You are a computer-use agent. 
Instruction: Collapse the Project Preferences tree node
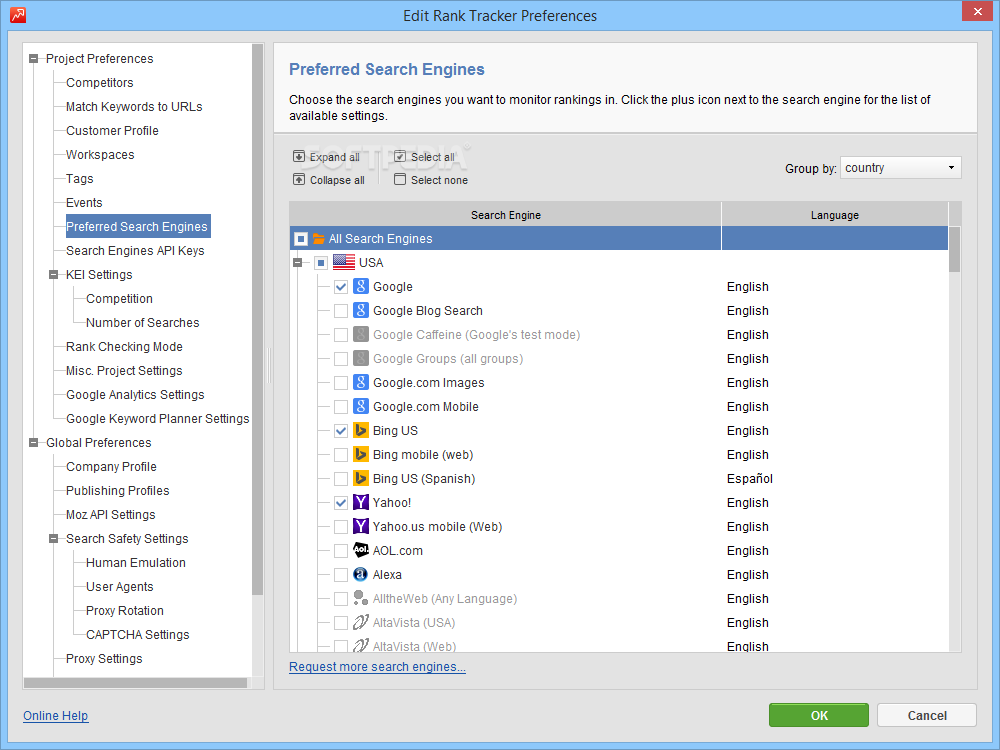(x=34, y=59)
